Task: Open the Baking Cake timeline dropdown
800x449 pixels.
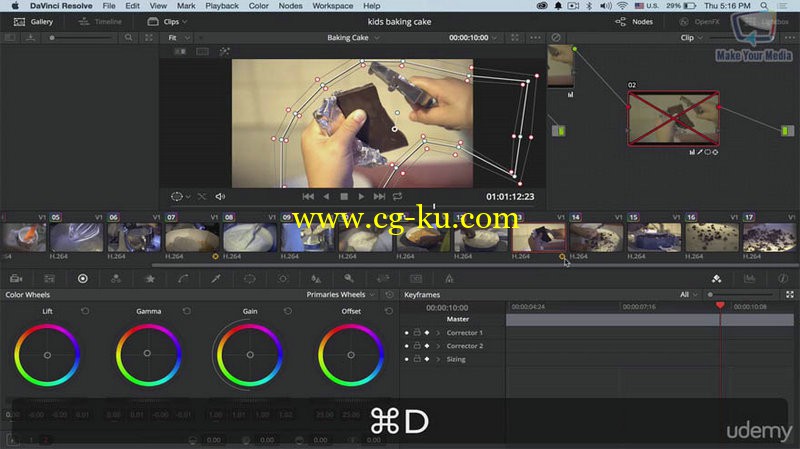Action: click(x=353, y=38)
